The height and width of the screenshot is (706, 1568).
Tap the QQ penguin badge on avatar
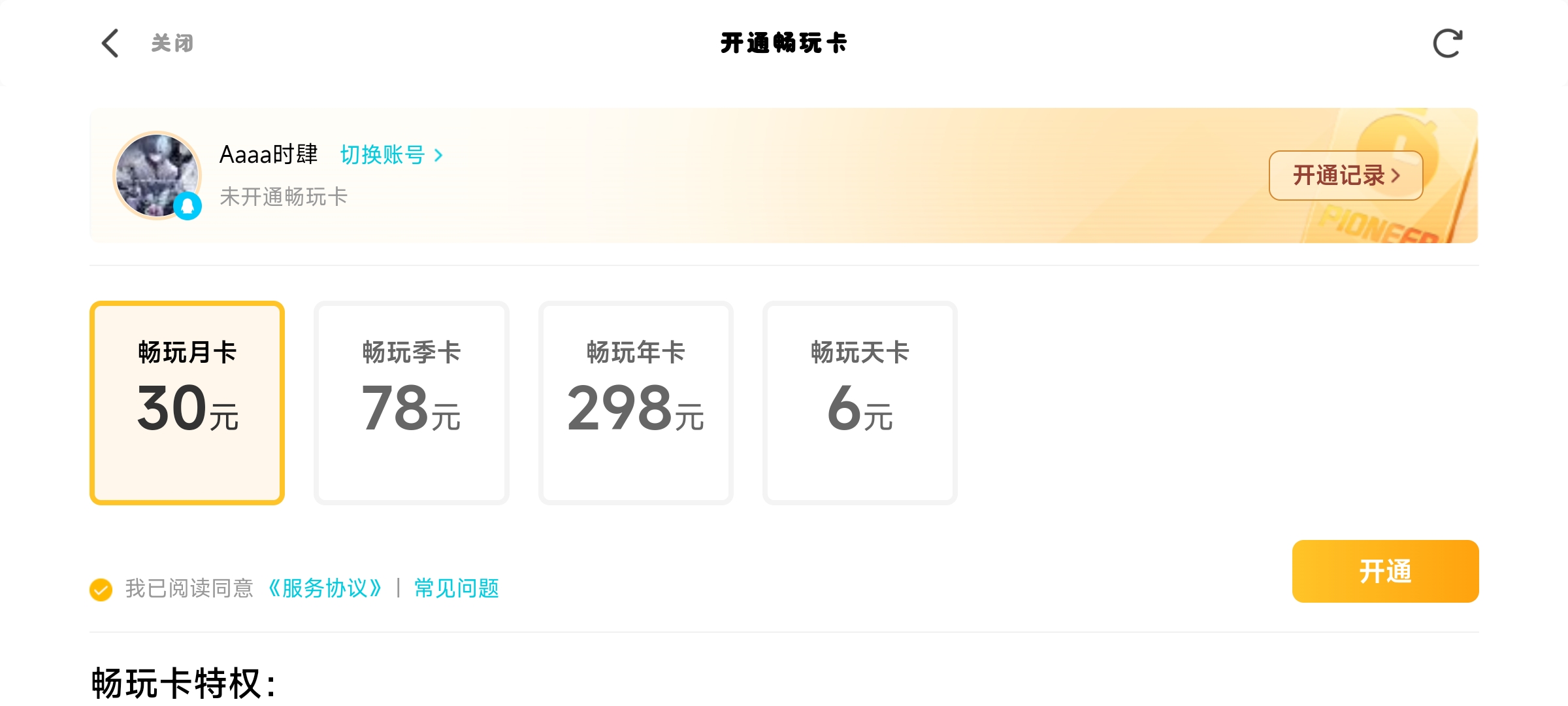[188, 207]
